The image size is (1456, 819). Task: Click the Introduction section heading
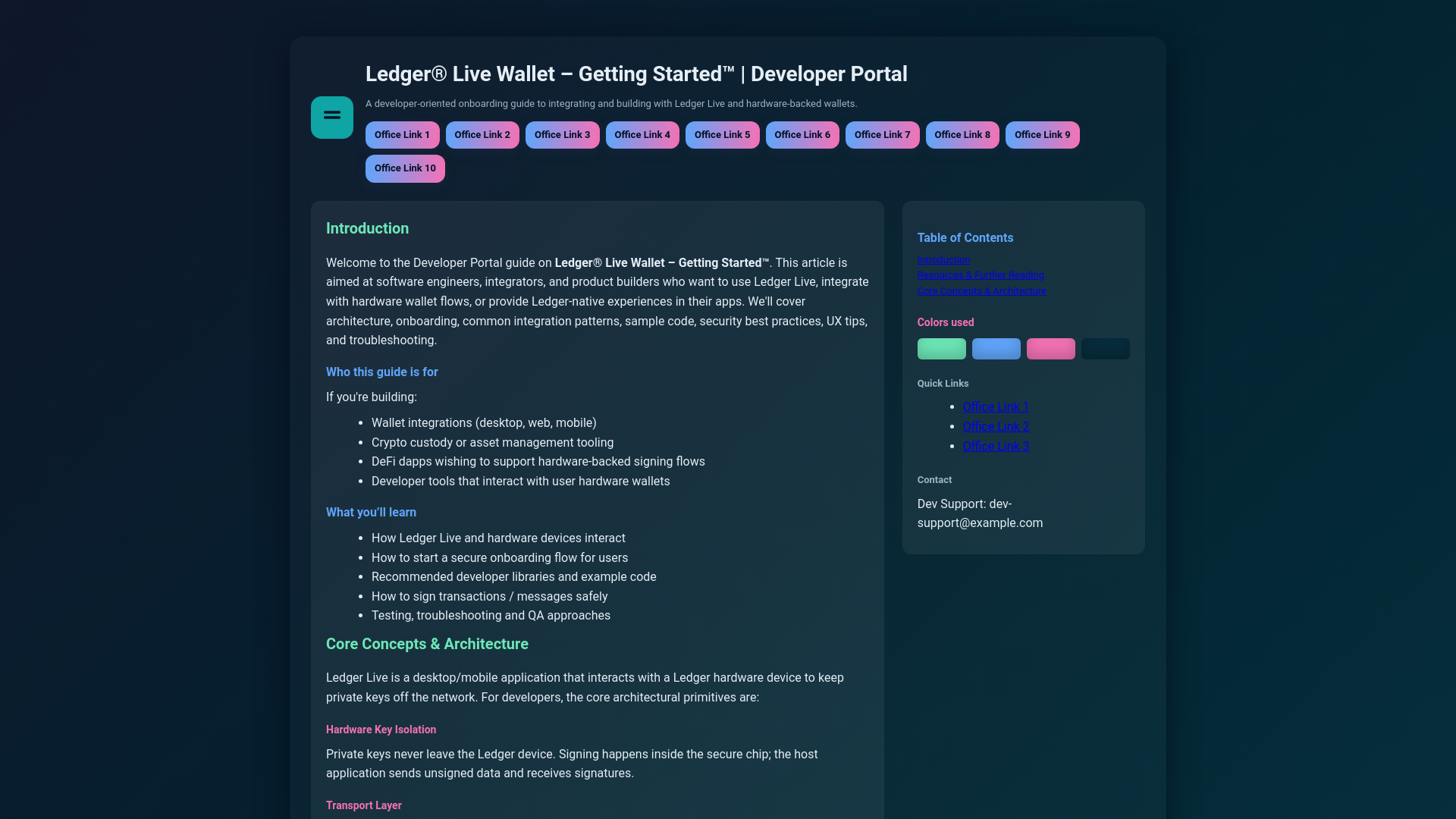[367, 228]
